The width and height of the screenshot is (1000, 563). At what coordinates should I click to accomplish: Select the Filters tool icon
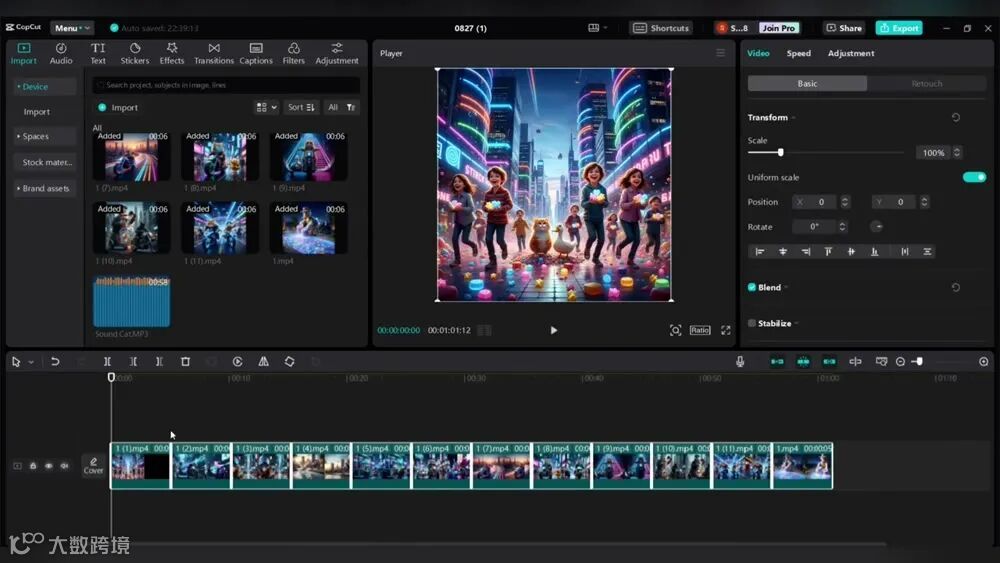point(293,53)
